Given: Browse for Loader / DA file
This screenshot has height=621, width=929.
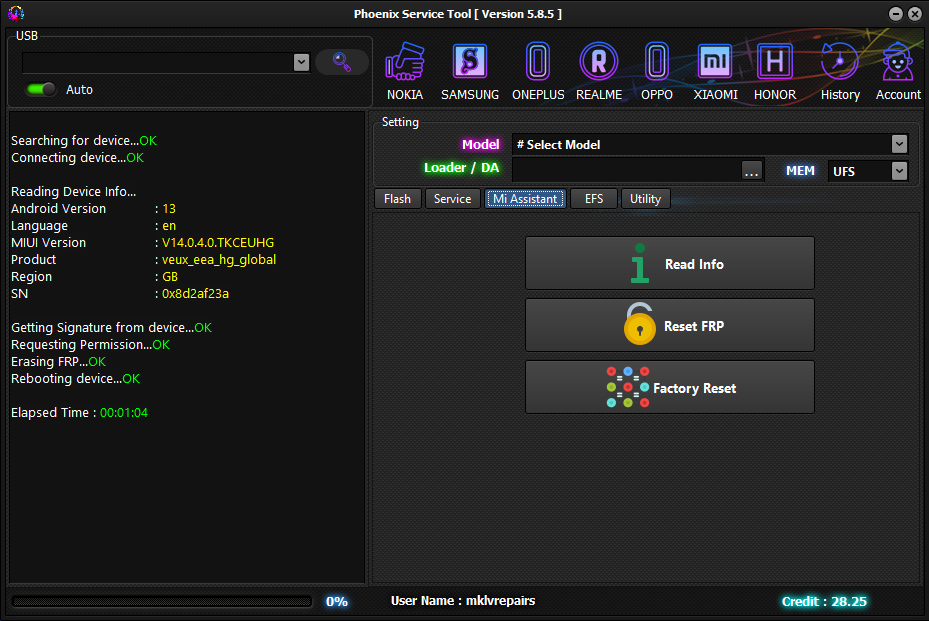Looking at the screenshot, I should pyautogui.click(x=751, y=171).
